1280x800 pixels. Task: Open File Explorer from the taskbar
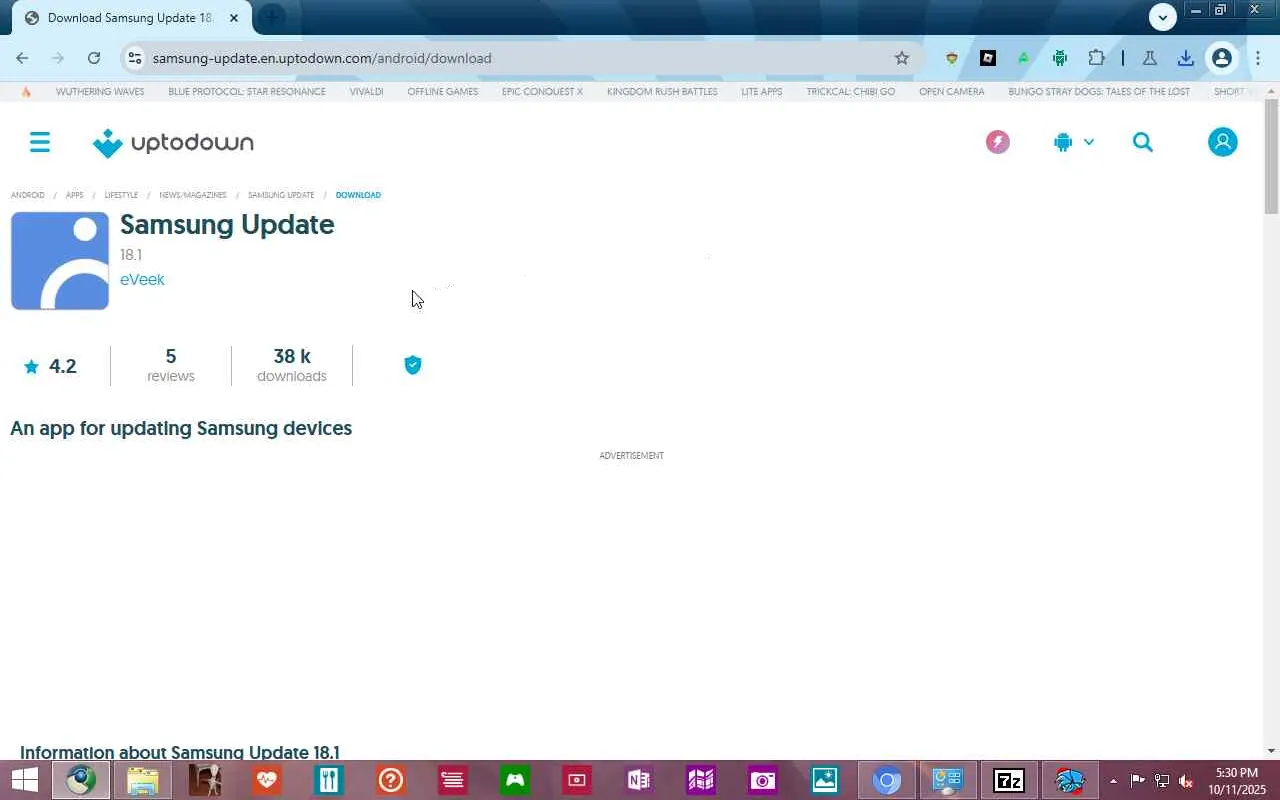[143, 780]
